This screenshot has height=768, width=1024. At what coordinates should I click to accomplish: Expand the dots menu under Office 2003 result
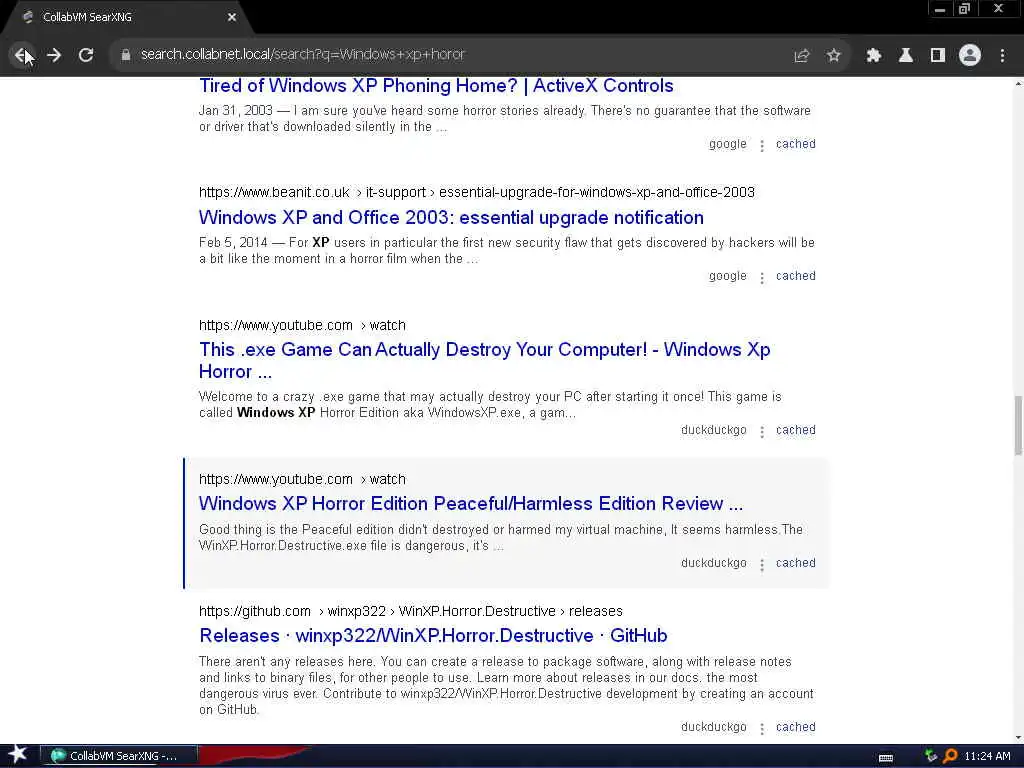[761, 278]
